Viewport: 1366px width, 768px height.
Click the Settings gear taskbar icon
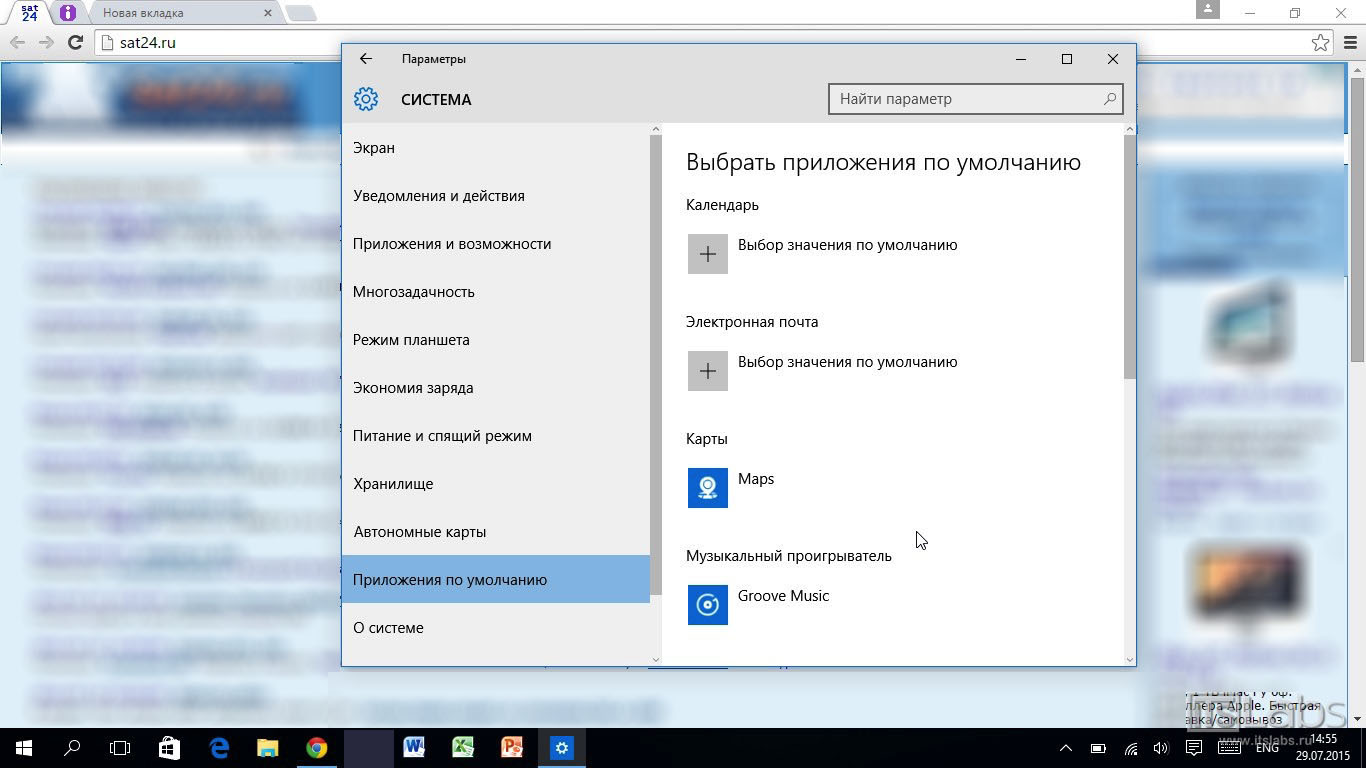click(x=562, y=748)
